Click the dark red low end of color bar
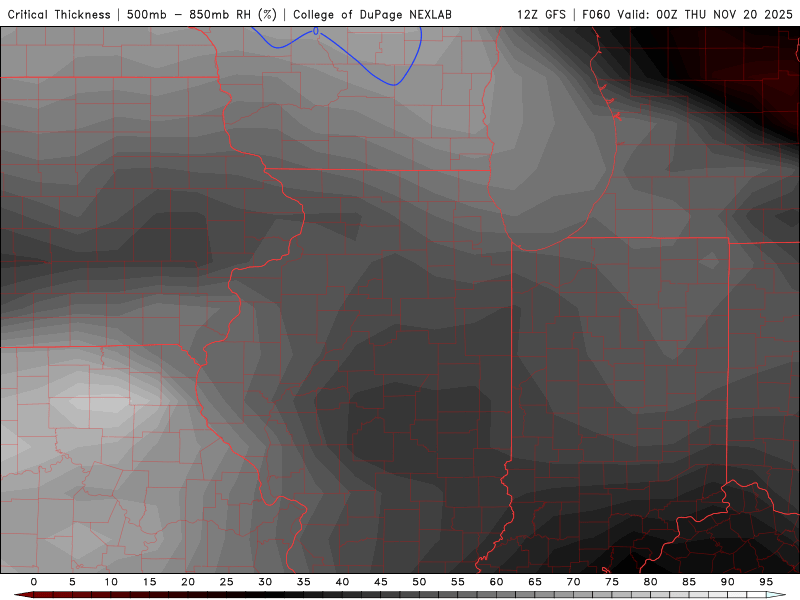The image size is (800, 600). pyautogui.click(x=24, y=595)
